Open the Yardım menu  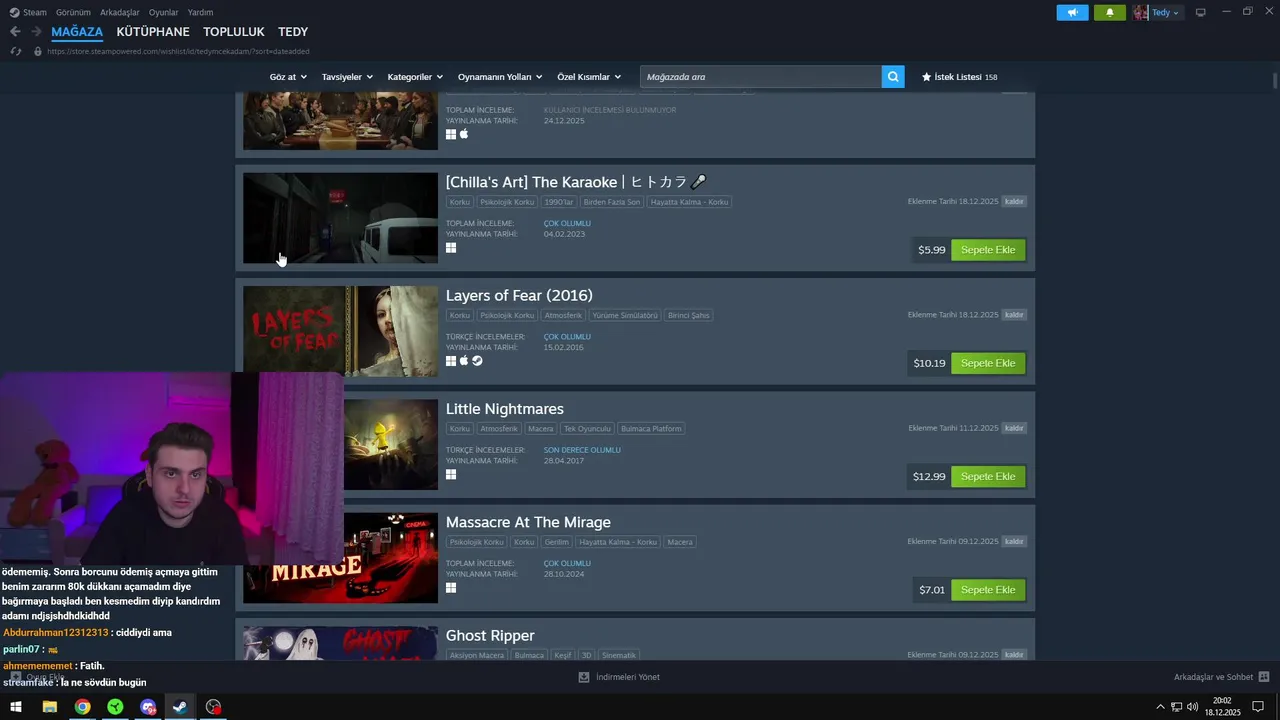pos(201,12)
